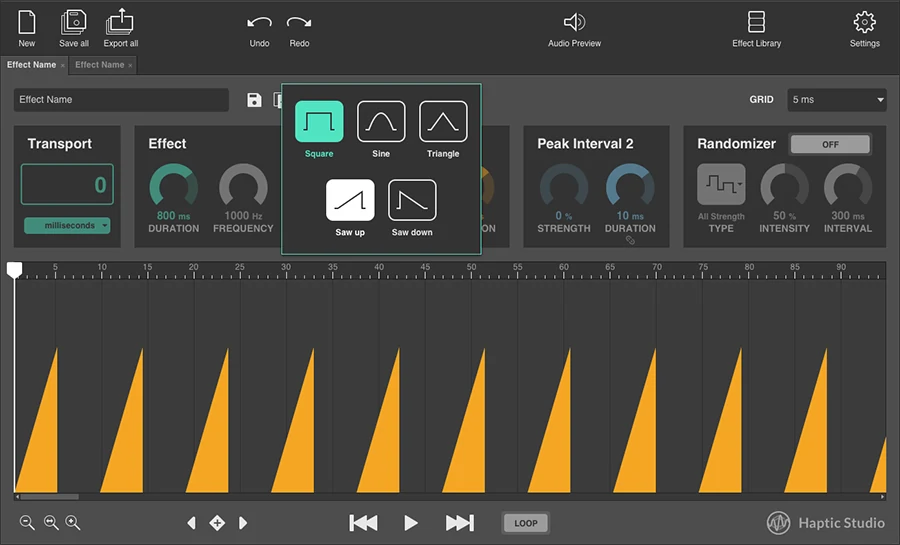Click the Frequency 1000 Hz knob
This screenshot has height=545, width=900.
pyautogui.click(x=243, y=186)
